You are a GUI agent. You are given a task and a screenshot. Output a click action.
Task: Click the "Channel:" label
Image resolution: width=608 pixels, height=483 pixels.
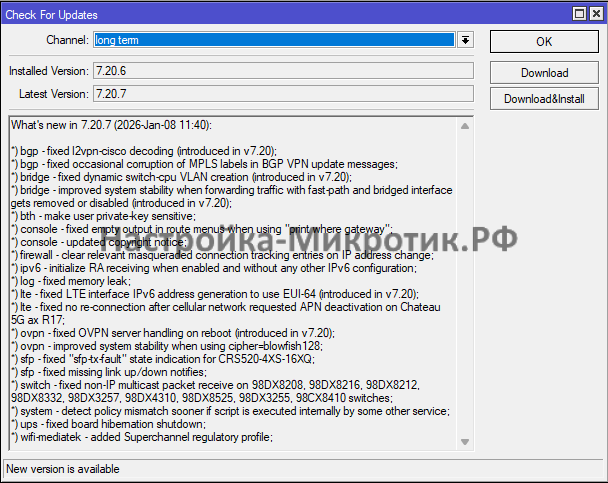tap(67, 40)
